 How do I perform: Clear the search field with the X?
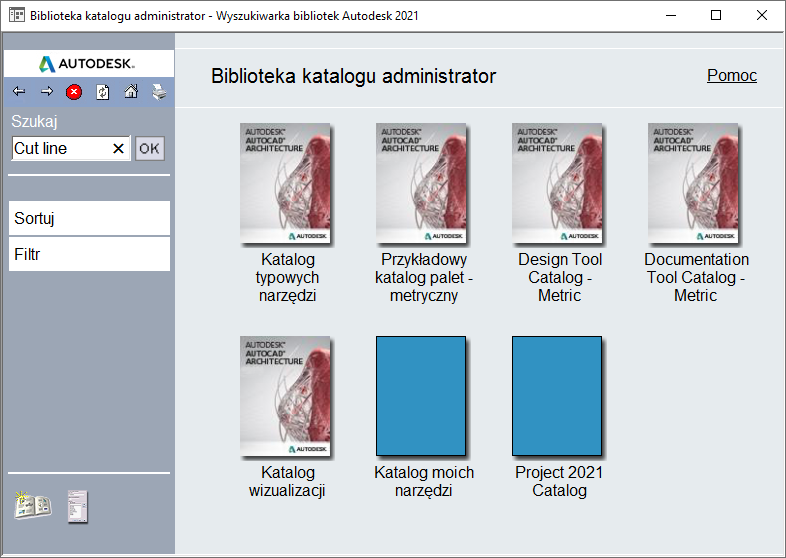coord(118,148)
